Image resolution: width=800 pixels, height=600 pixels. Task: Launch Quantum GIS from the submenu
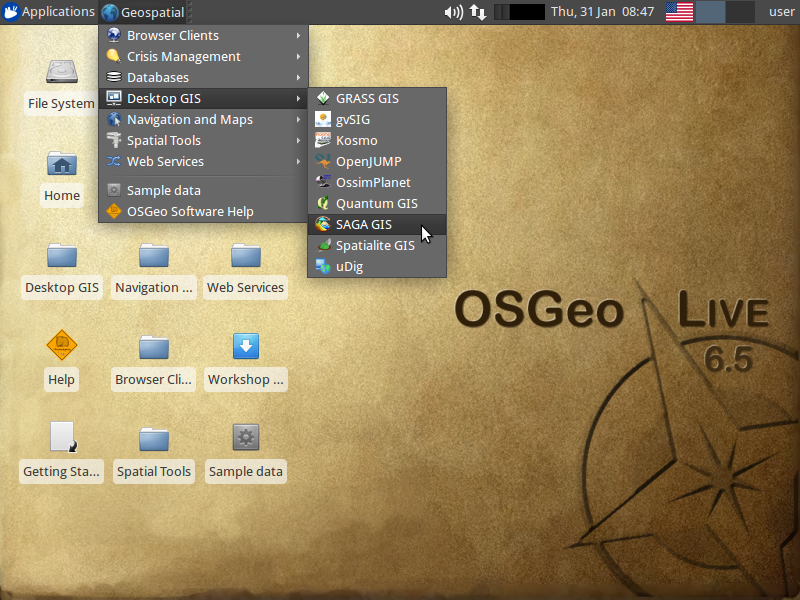point(377,203)
